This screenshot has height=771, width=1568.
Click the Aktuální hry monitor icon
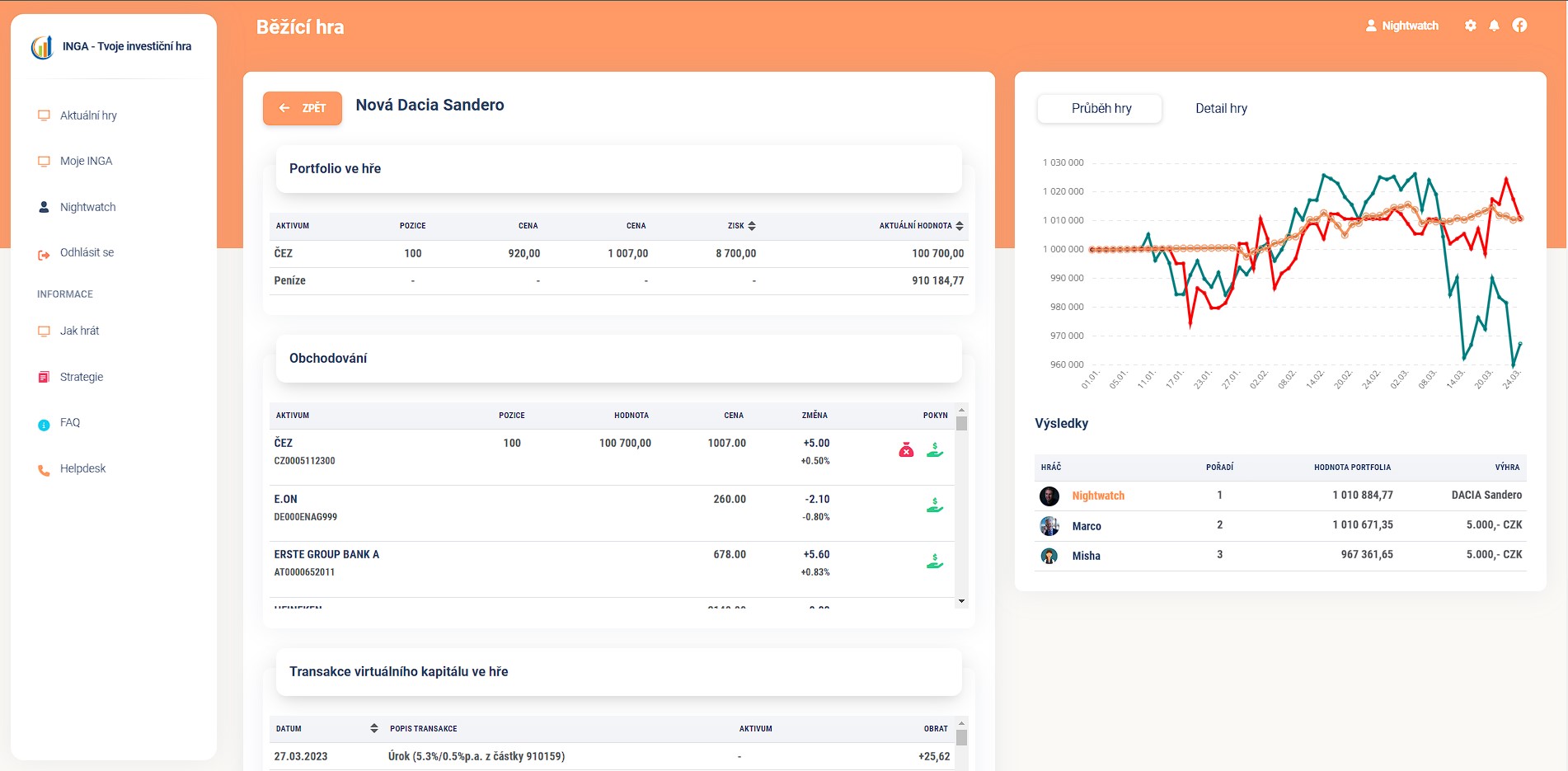coord(44,115)
